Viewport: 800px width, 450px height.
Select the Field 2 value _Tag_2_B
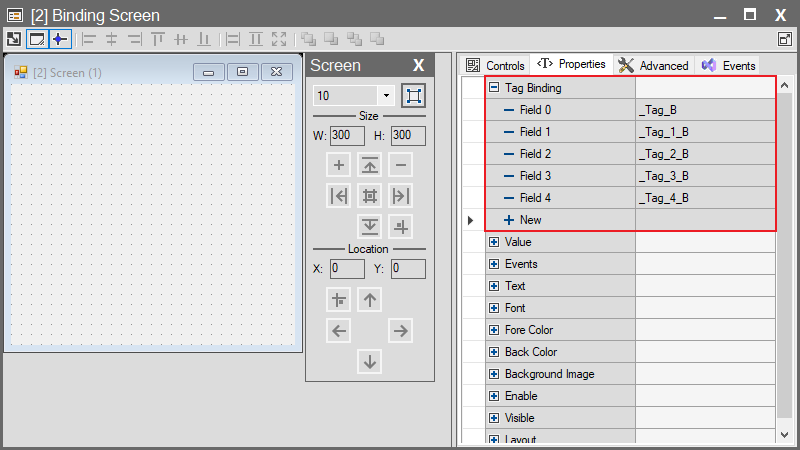point(704,154)
